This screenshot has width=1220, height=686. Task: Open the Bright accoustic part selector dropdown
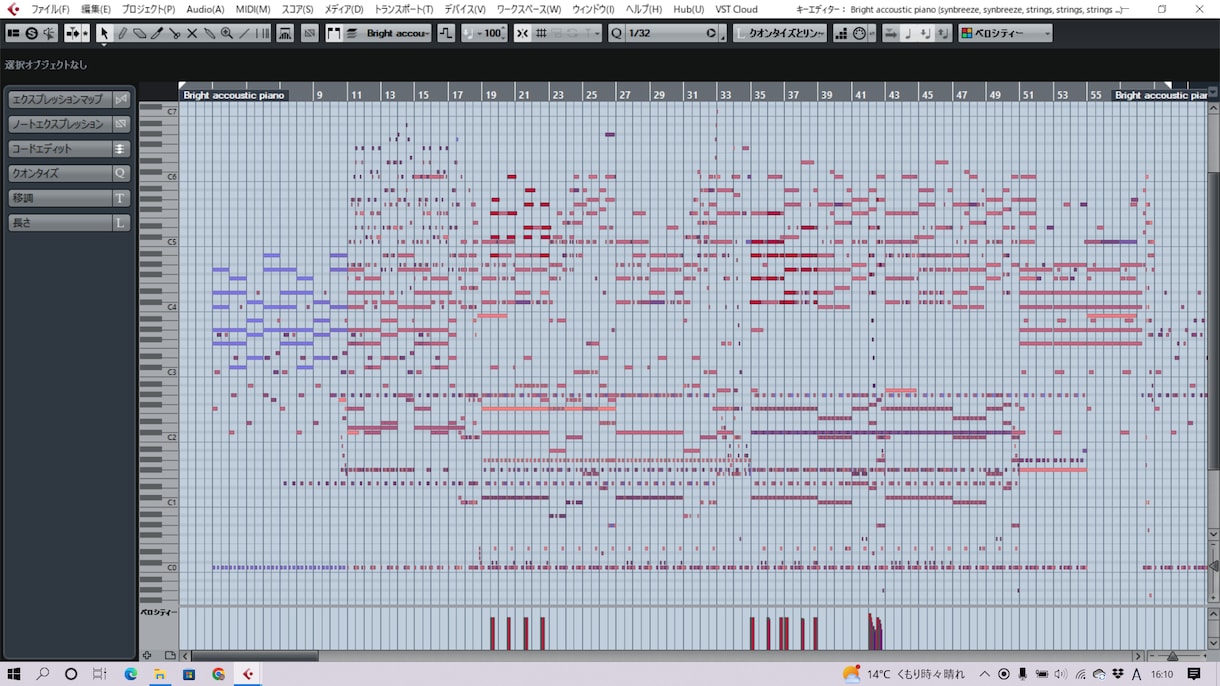coord(397,33)
